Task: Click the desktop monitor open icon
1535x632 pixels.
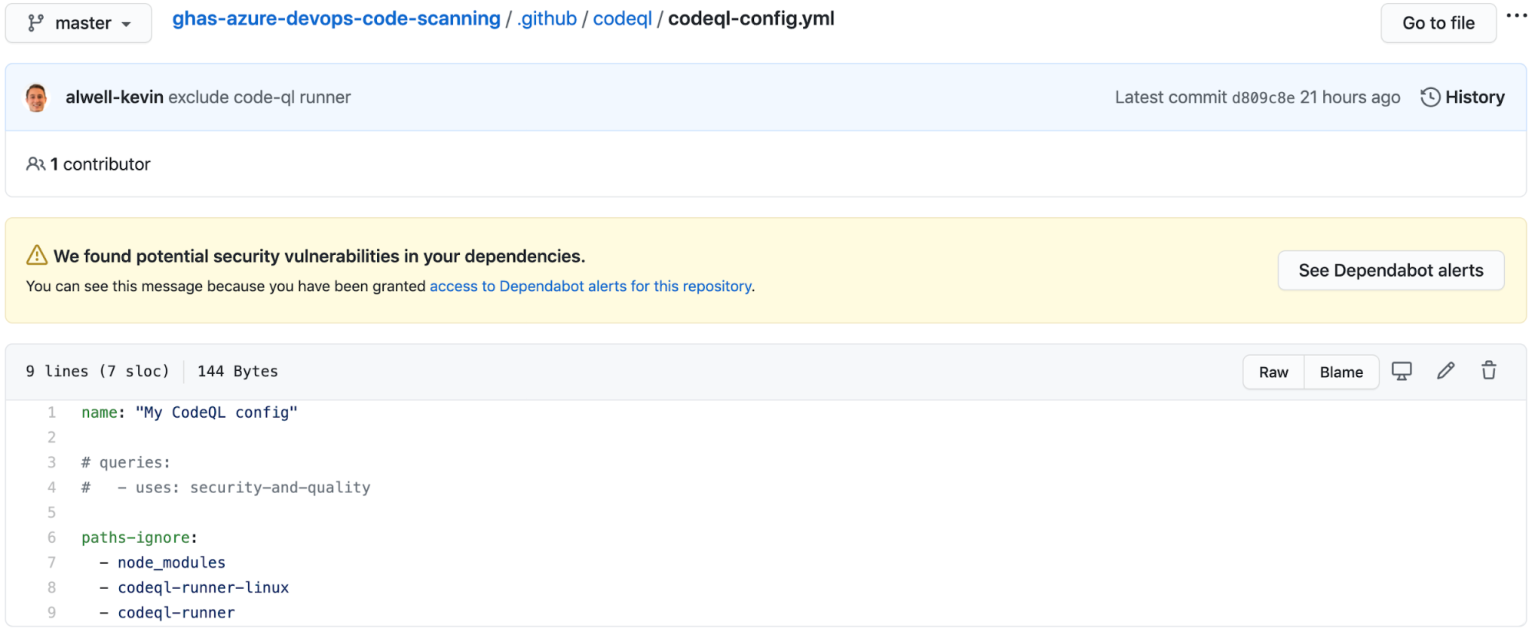Action: tap(1402, 371)
